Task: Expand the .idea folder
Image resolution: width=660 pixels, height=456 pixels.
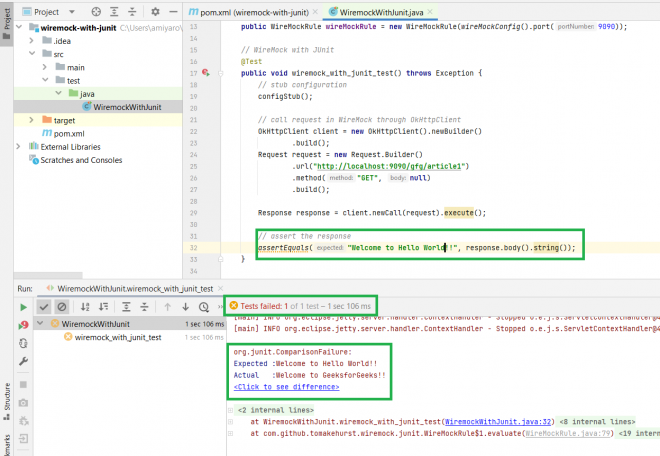Action: click(x=31, y=41)
